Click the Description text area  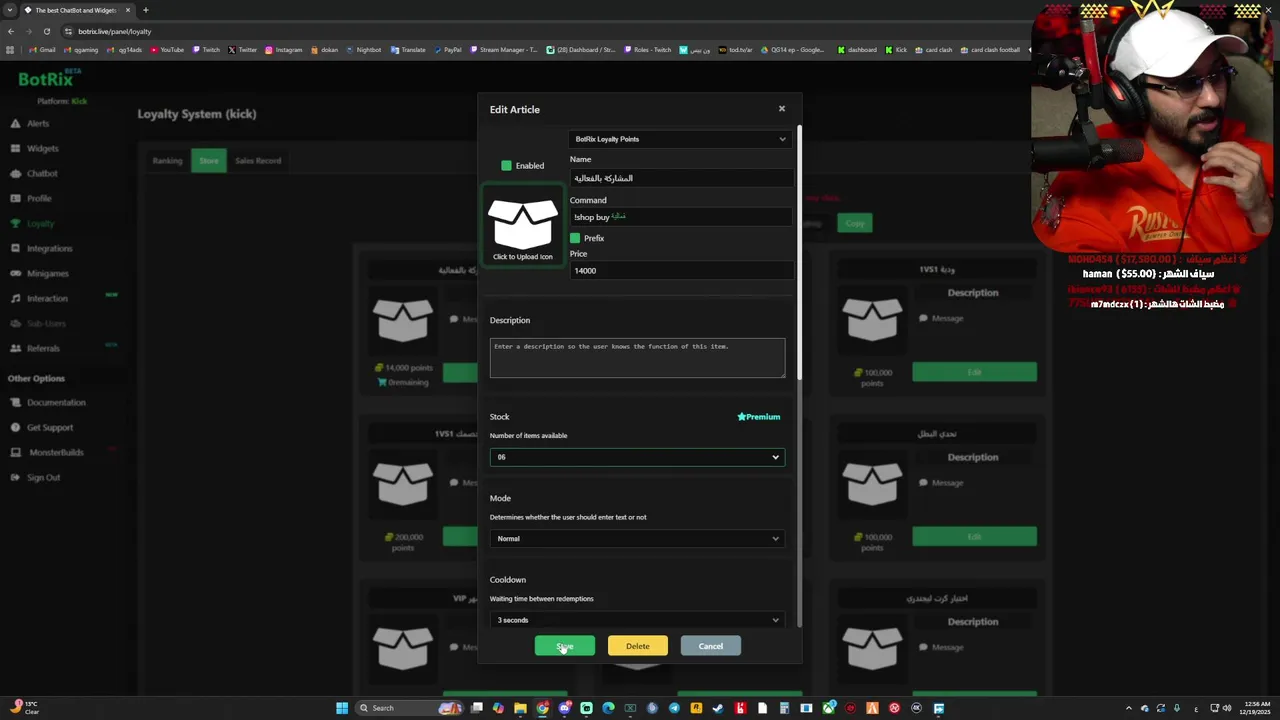pos(637,358)
